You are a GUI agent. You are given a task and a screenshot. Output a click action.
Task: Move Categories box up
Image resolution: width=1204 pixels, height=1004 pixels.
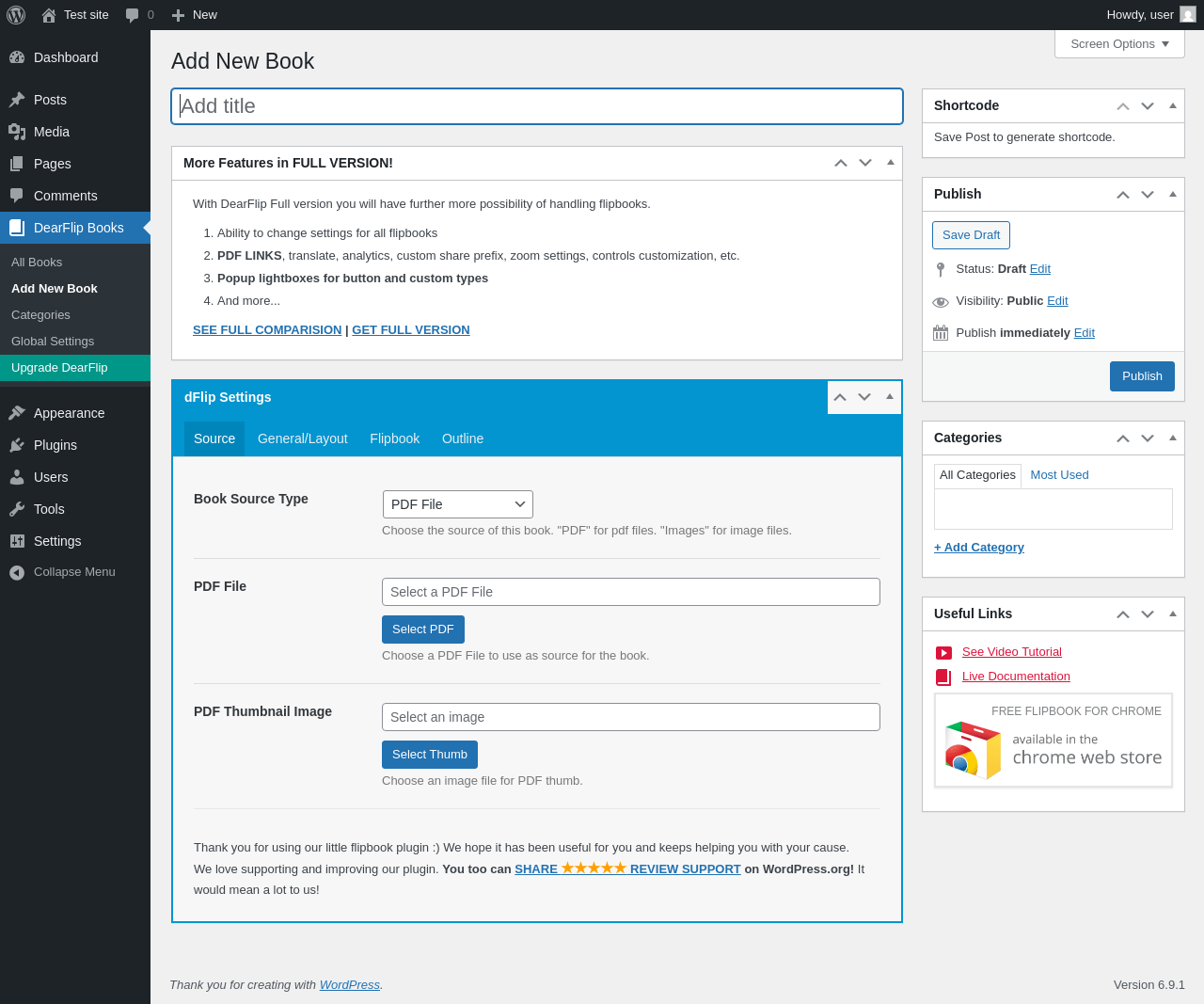1123,438
